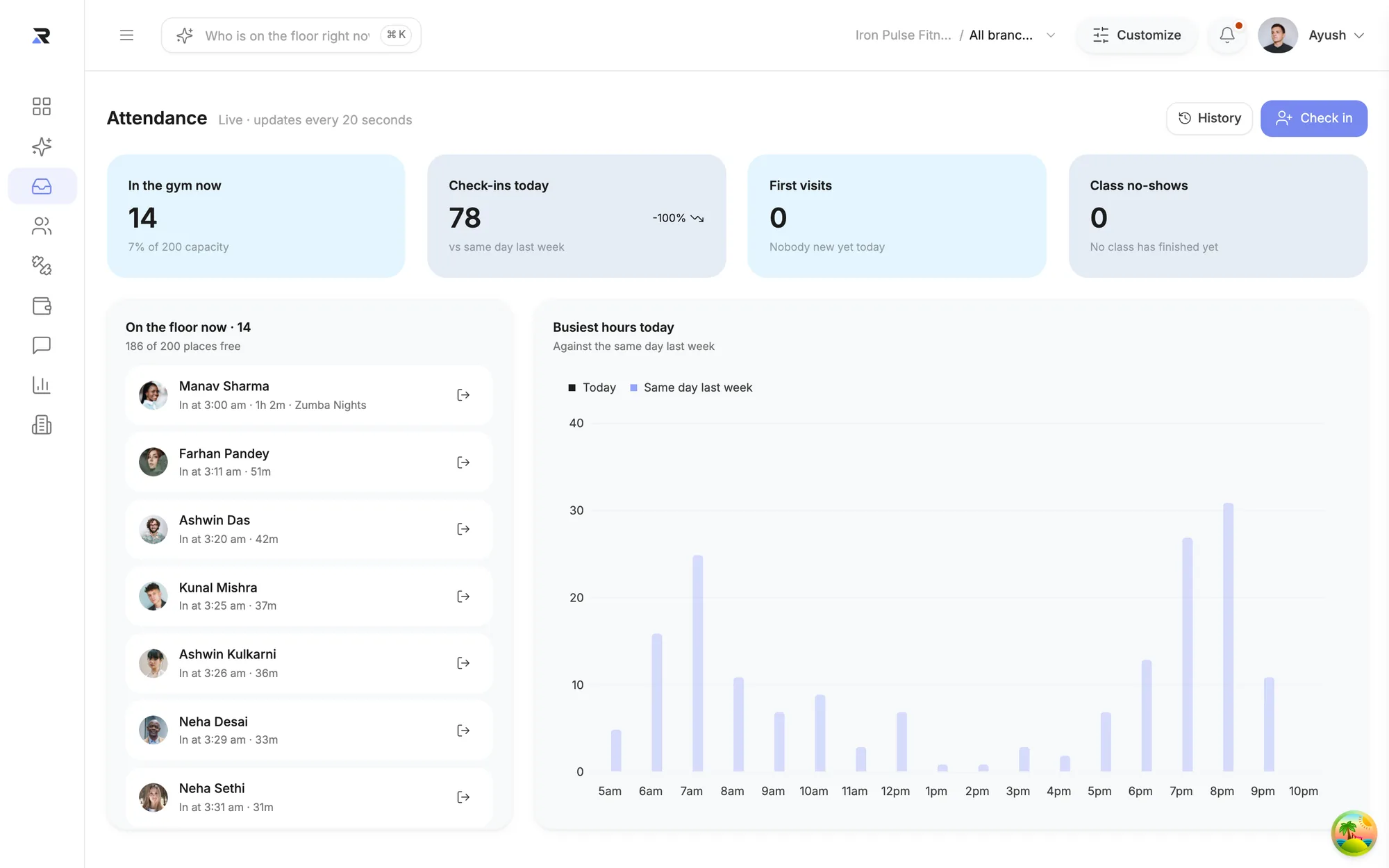1389x868 pixels.
Task: Click the 7pm bar in the chart
Action: pyautogui.click(x=1188, y=654)
